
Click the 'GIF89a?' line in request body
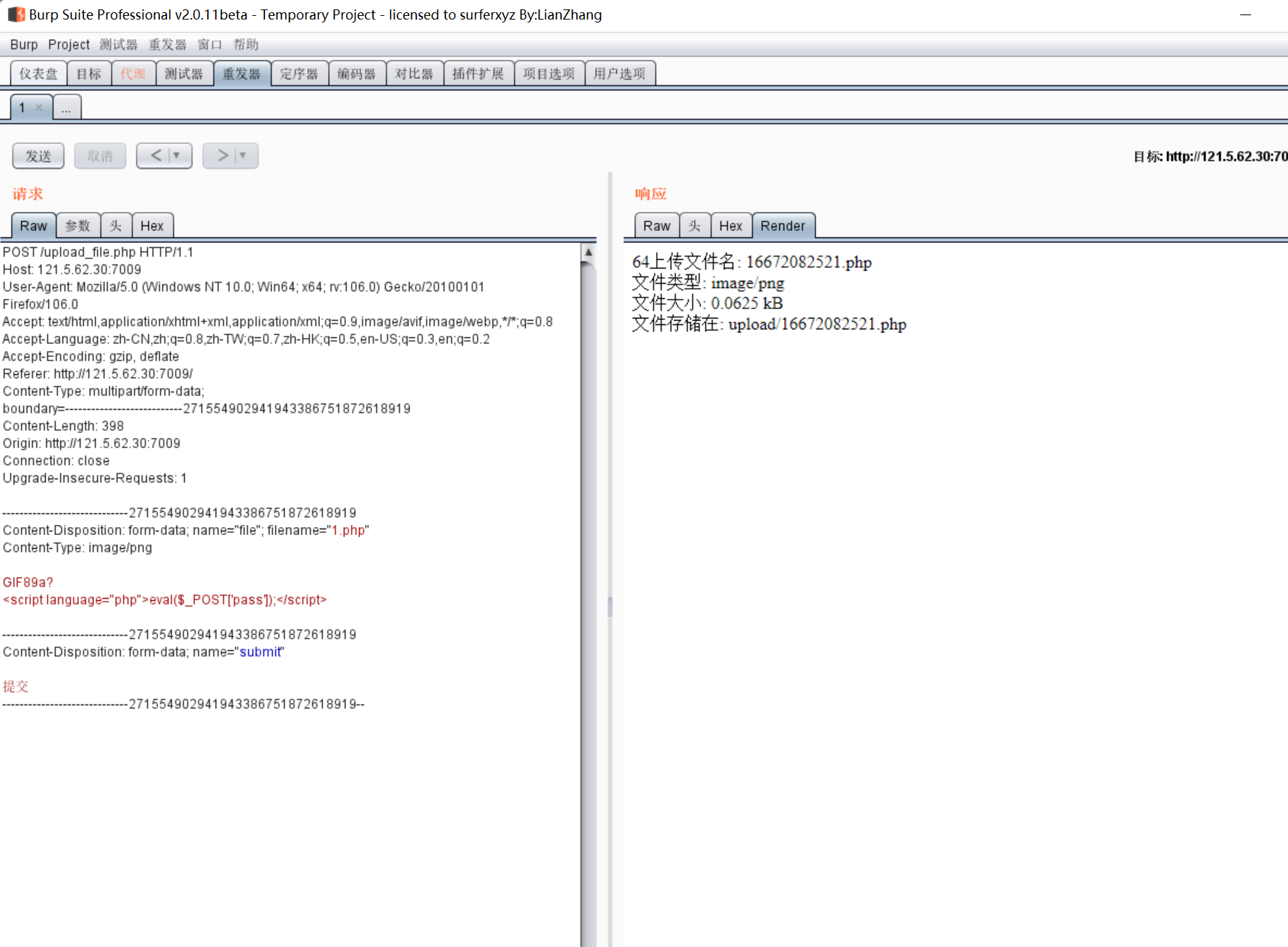coord(28,583)
